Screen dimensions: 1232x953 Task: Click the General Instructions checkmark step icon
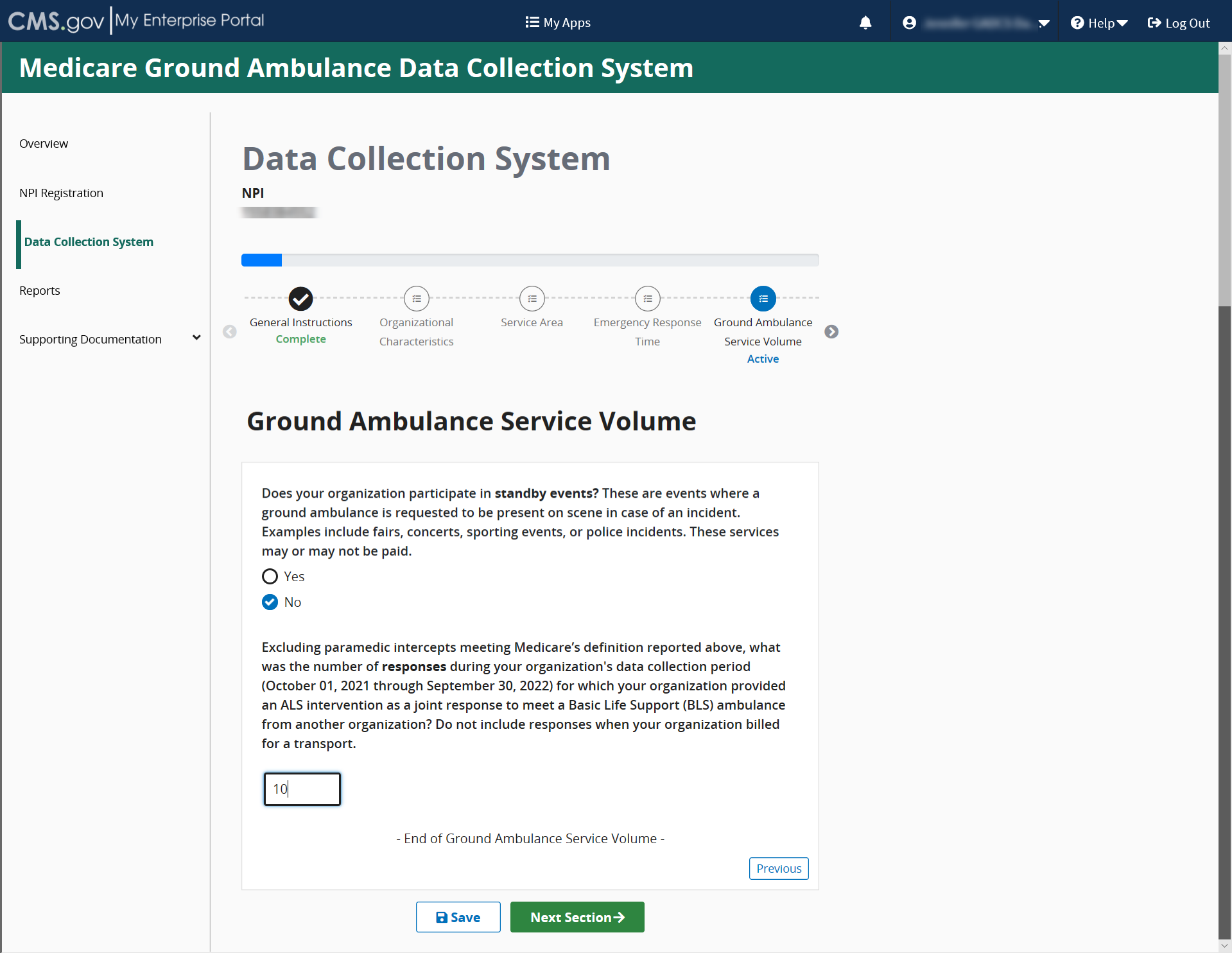click(300, 299)
